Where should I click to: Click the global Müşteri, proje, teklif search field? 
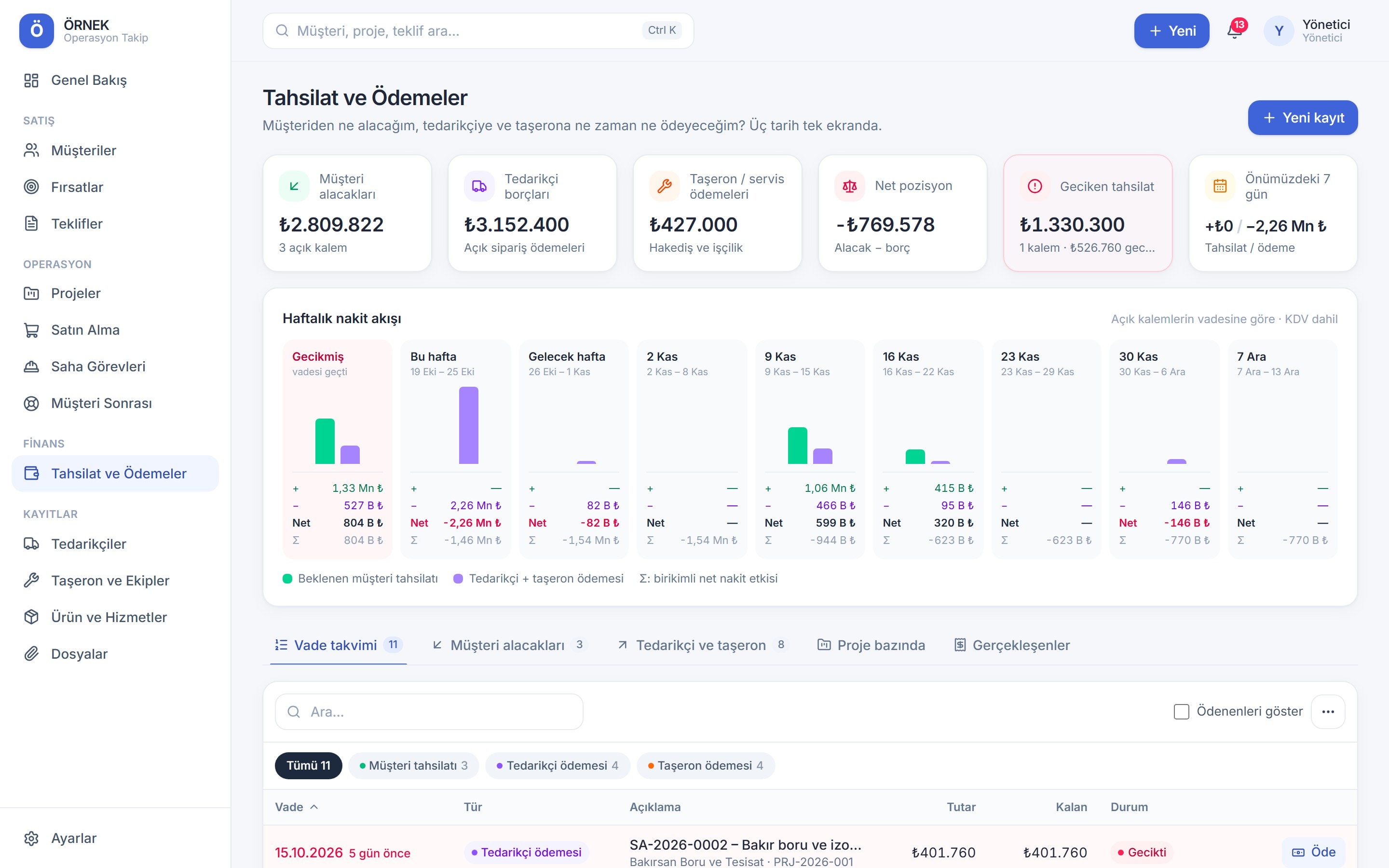tap(478, 30)
